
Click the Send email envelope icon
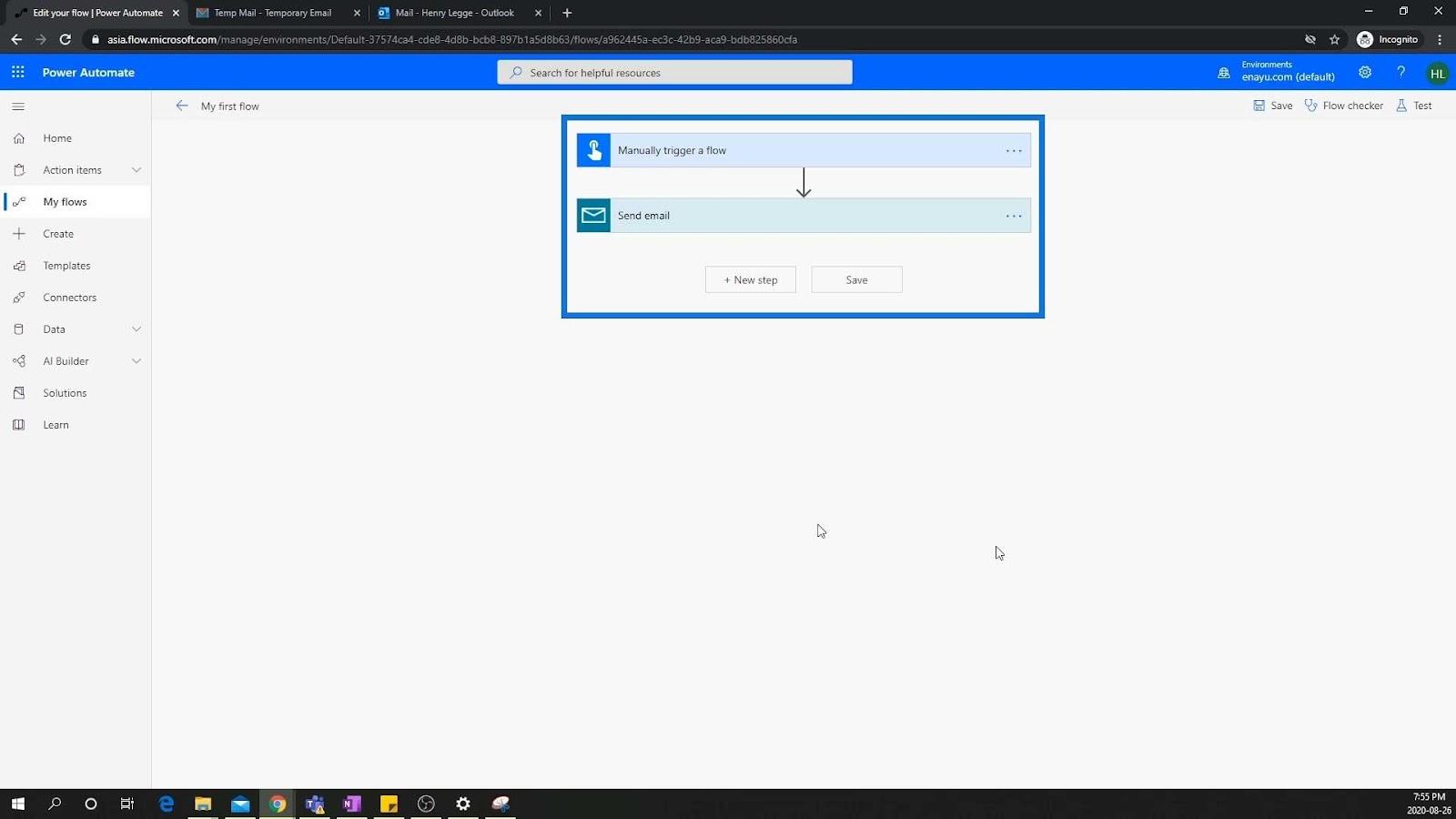[x=593, y=216]
